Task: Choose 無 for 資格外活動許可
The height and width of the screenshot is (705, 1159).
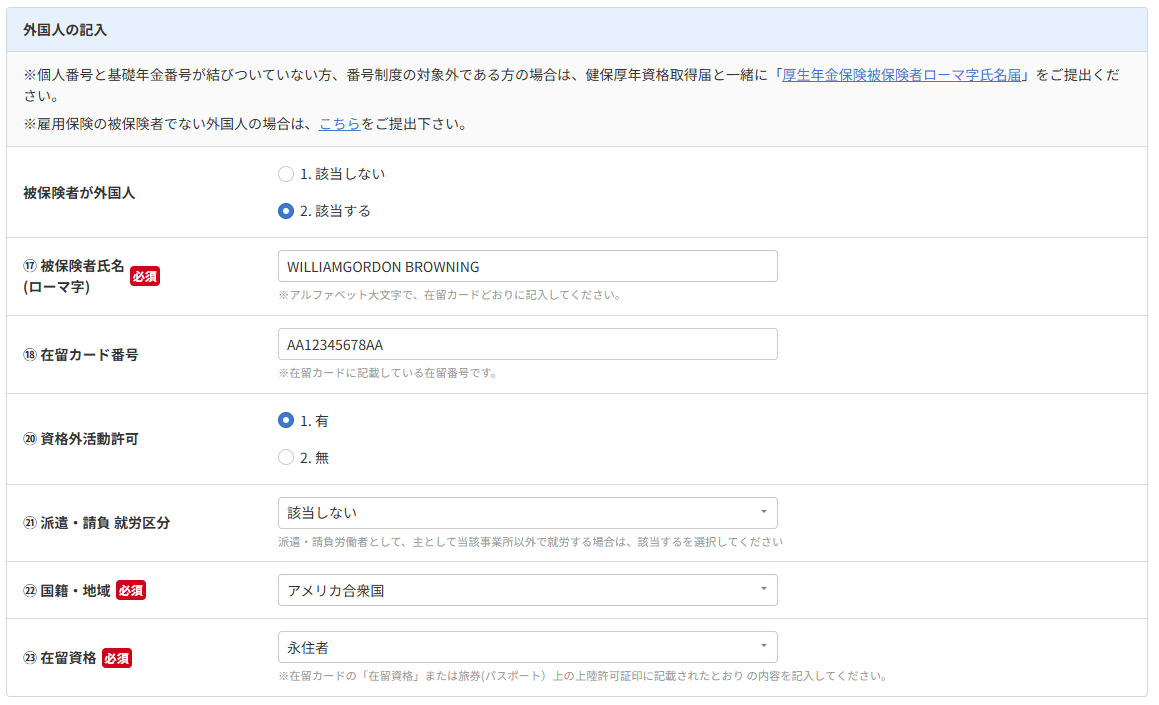Action: (286, 458)
